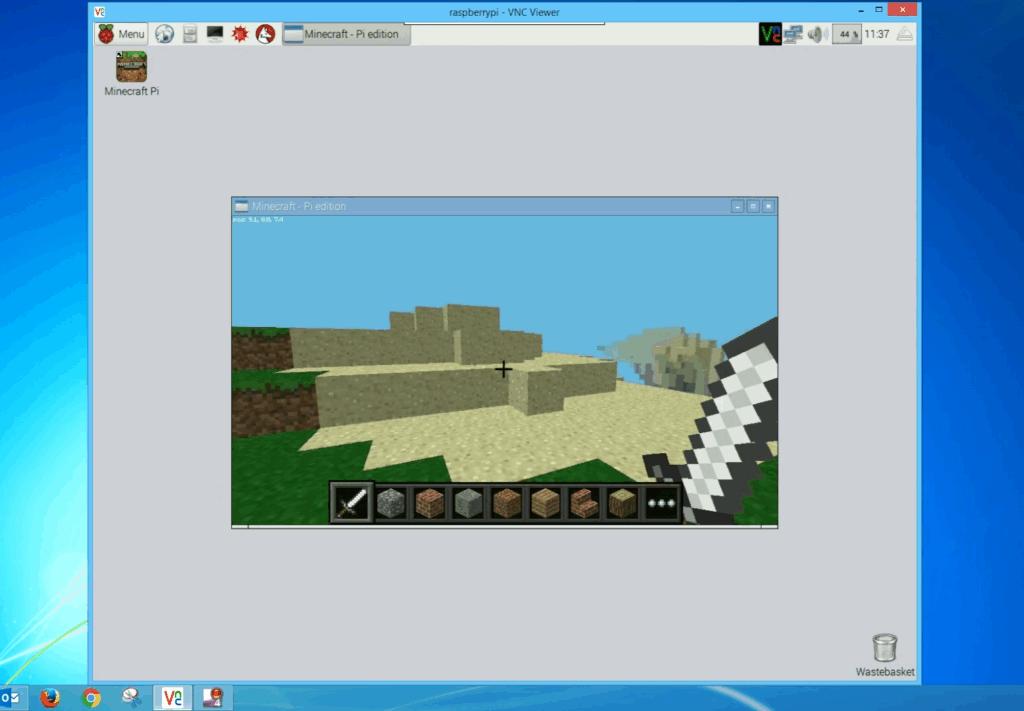Check the CPU usage monitor showing 44%
The height and width of the screenshot is (711, 1024).
[x=847, y=33]
